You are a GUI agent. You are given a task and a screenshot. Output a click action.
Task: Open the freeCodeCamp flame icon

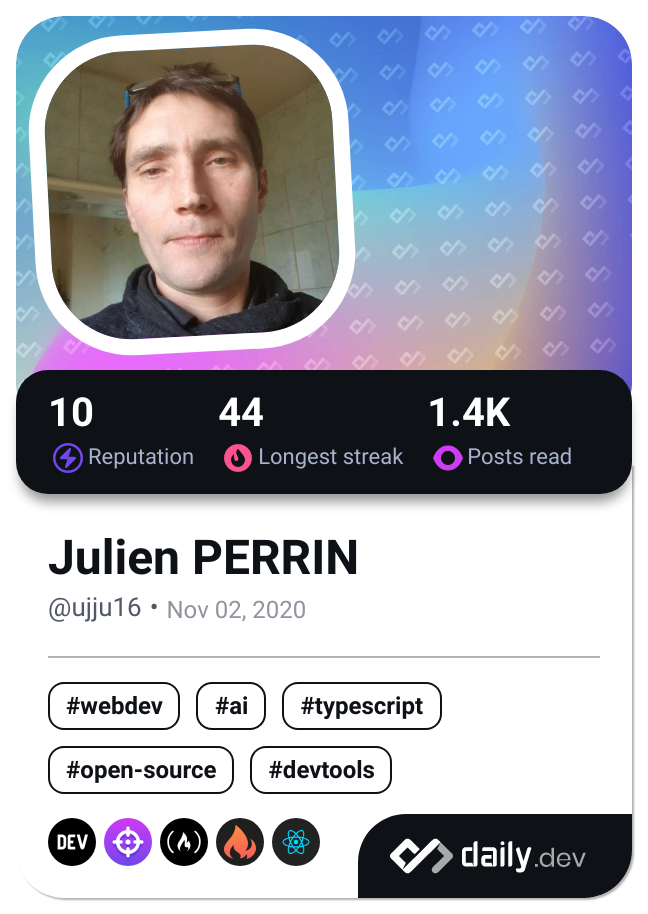[184, 842]
